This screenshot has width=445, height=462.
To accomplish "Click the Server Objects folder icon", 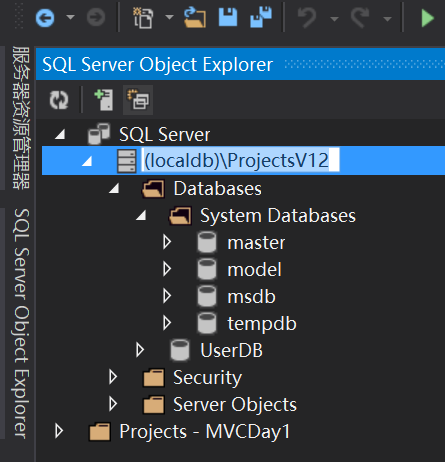I will point(153,405).
